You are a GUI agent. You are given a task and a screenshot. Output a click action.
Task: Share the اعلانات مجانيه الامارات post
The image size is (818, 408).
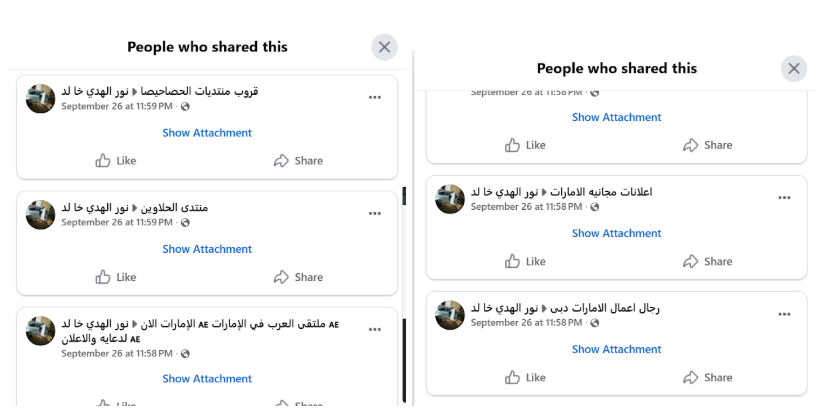pos(707,261)
